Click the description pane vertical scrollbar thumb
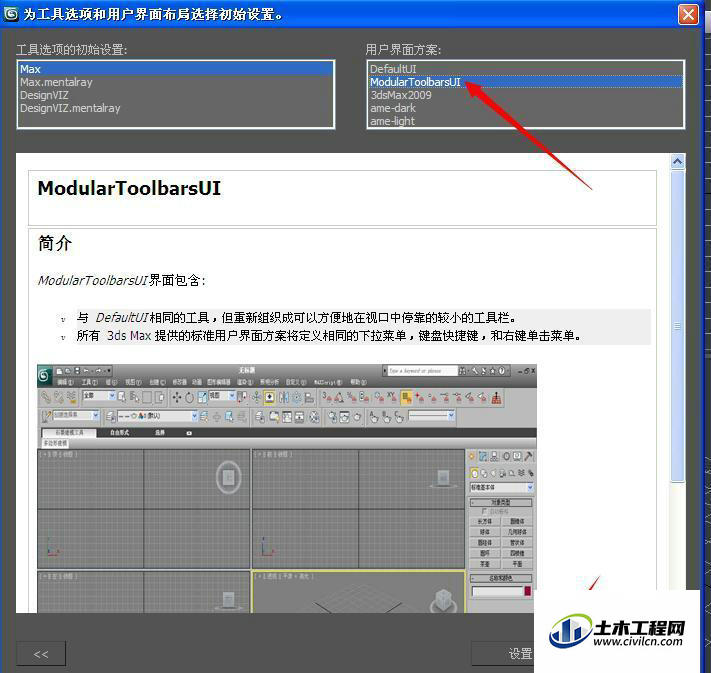The image size is (711, 673). click(x=677, y=326)
